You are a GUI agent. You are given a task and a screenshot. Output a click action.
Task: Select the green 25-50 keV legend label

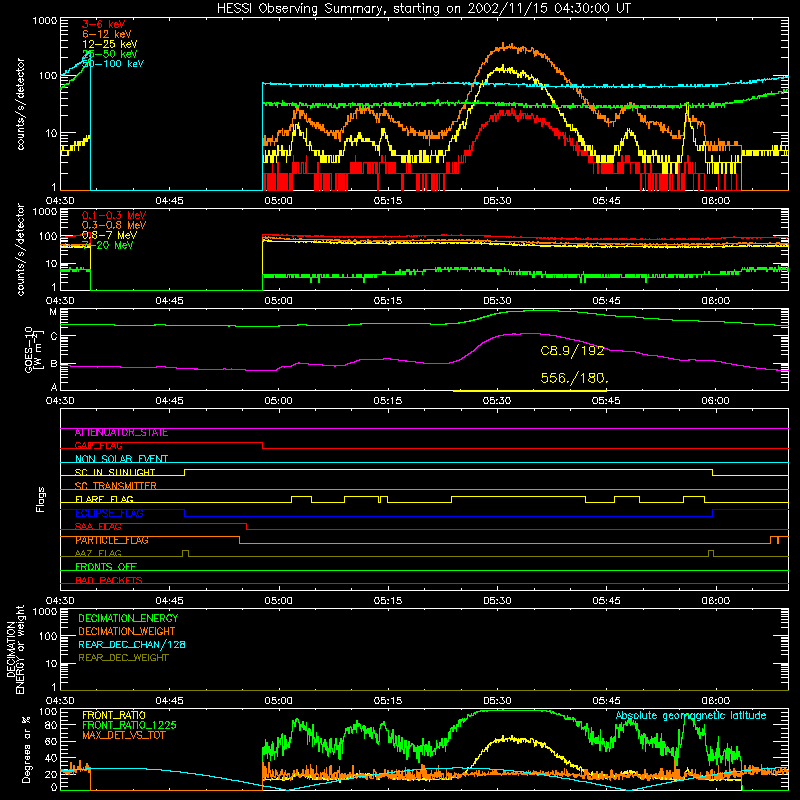pyautogui.click(x=109, y=54)
